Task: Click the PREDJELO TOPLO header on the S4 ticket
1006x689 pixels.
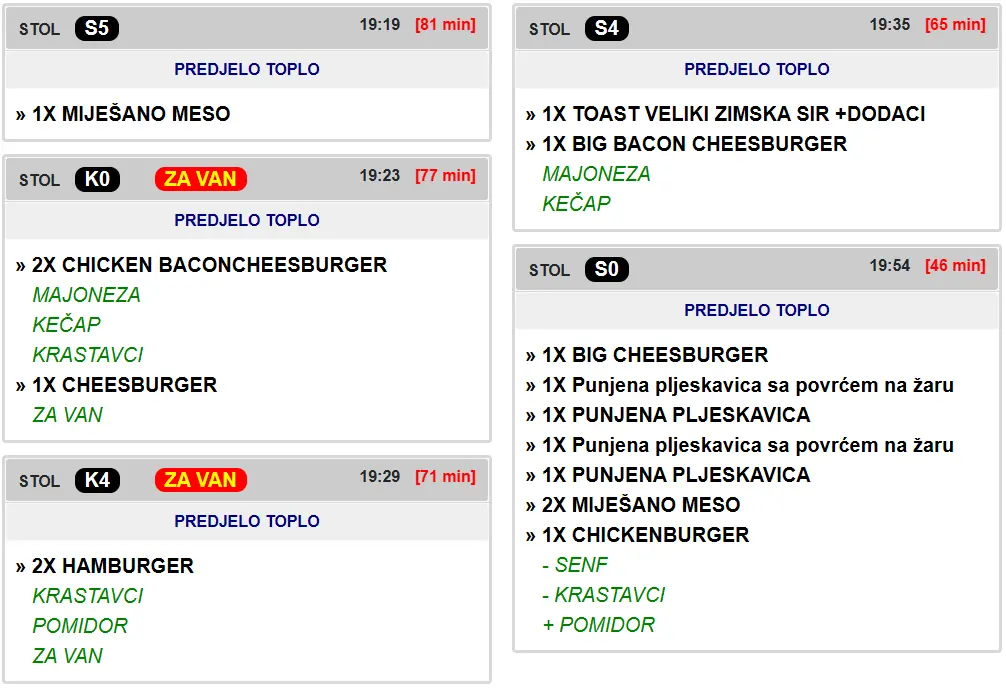Action: pos(756,69)
